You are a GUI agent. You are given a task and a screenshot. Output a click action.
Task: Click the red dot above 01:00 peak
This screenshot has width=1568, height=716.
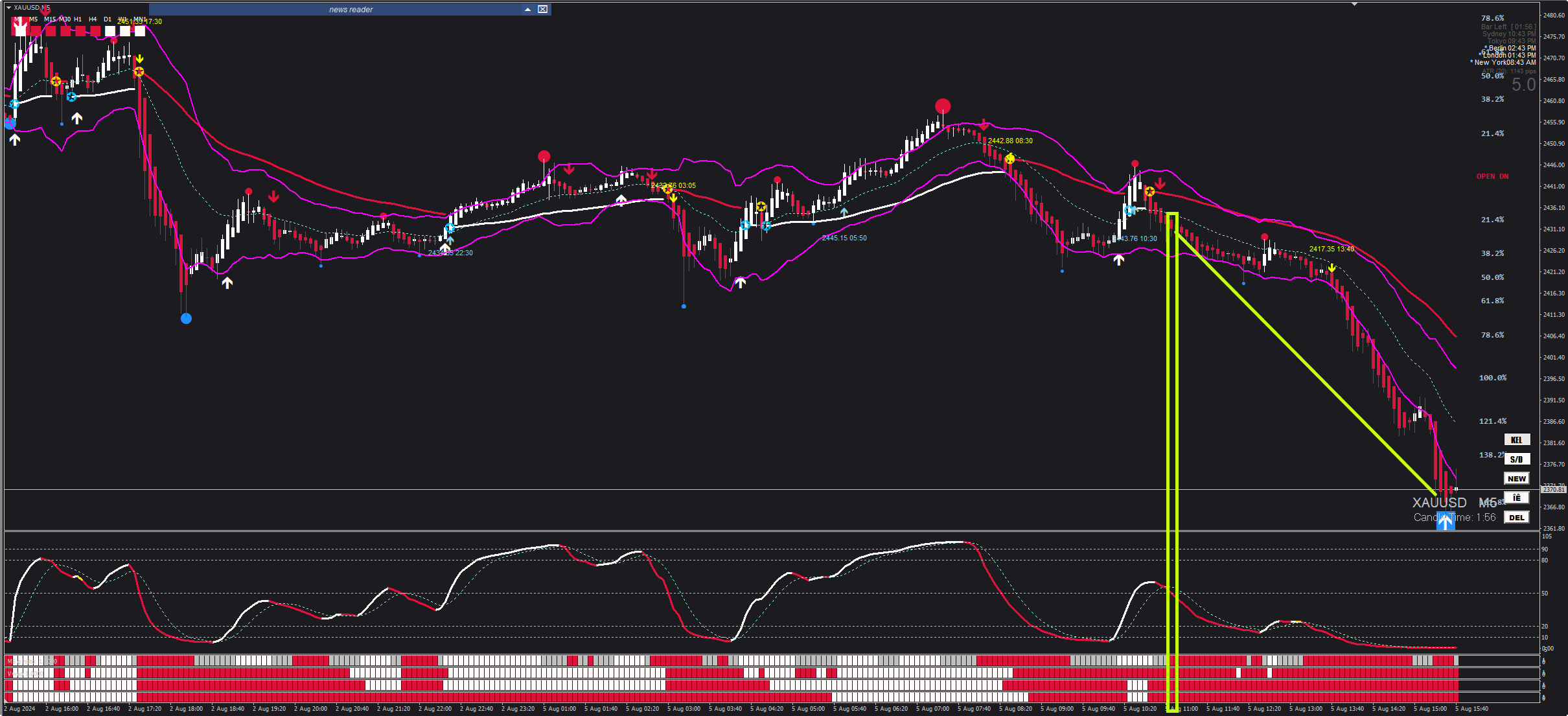point(544,156)
